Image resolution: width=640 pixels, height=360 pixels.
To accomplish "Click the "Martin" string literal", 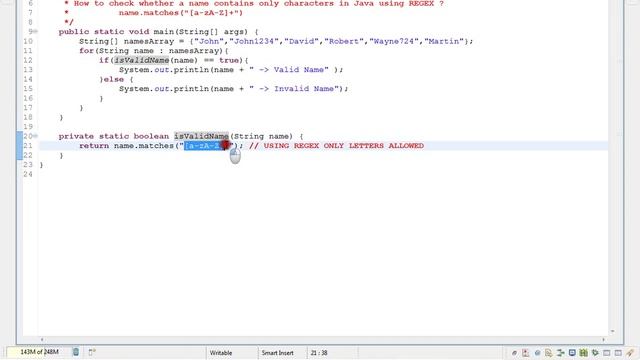I will tap(444, 41).
